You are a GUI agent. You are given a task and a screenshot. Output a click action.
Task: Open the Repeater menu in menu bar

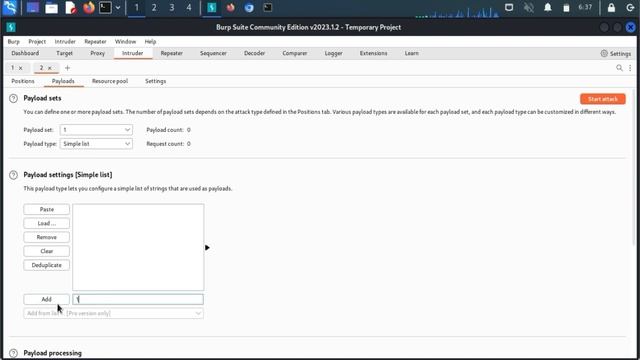point(96,42)
